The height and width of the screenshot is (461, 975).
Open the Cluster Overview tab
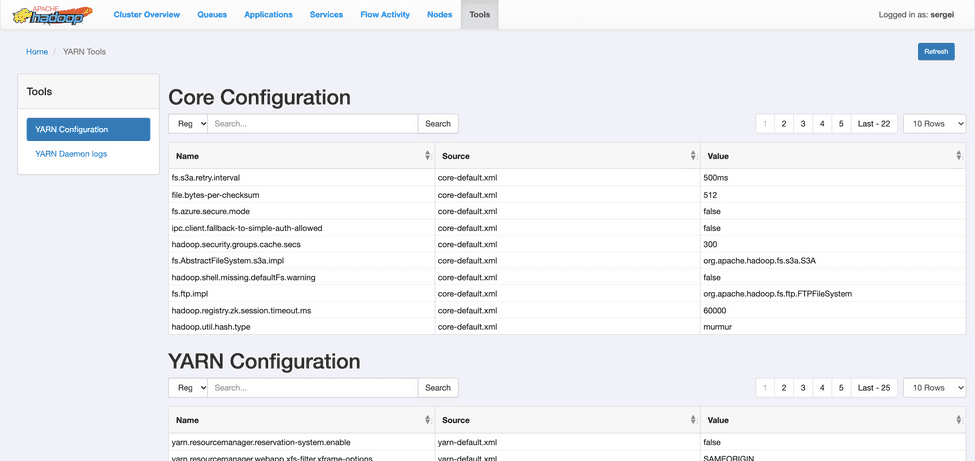(147, 15)
